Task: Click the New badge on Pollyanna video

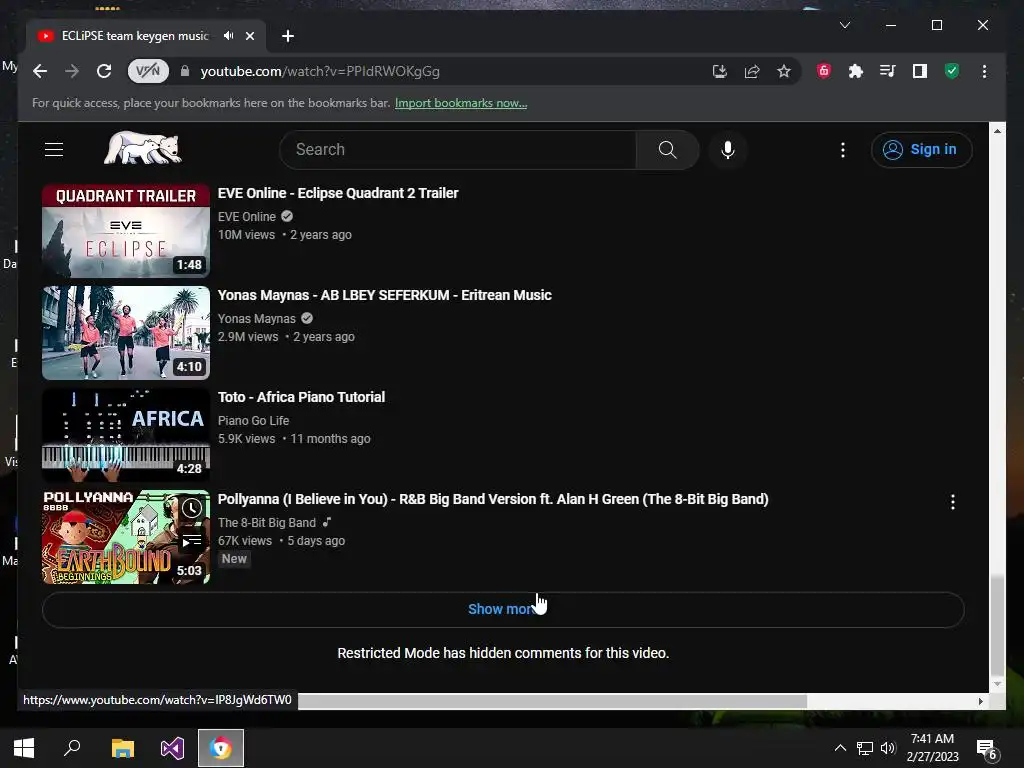Action: (234, 559)
